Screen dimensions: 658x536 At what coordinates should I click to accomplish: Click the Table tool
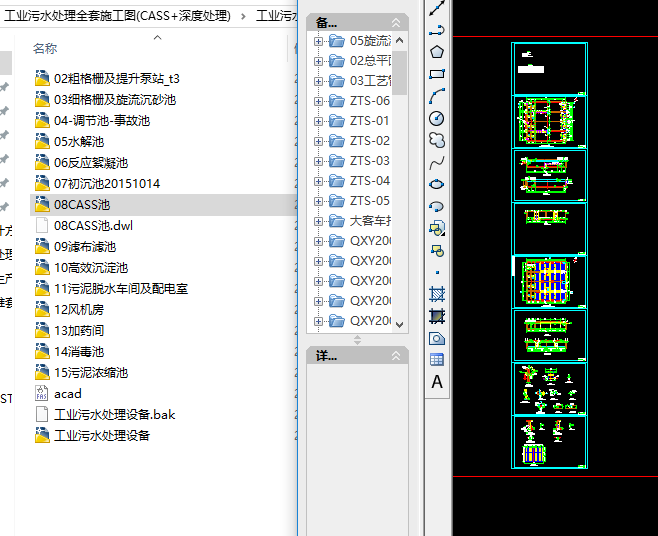pyautogui.click(x=437, y=360)
